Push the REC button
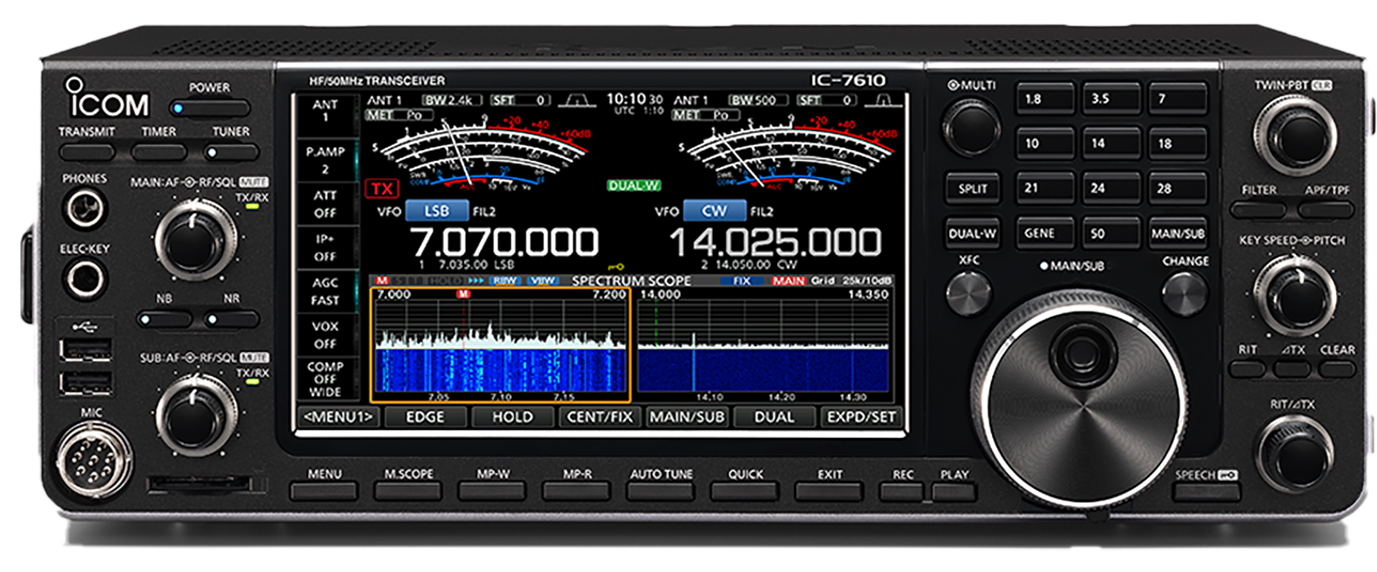Viewport: 1377px width, 572px height. point(903,491)
